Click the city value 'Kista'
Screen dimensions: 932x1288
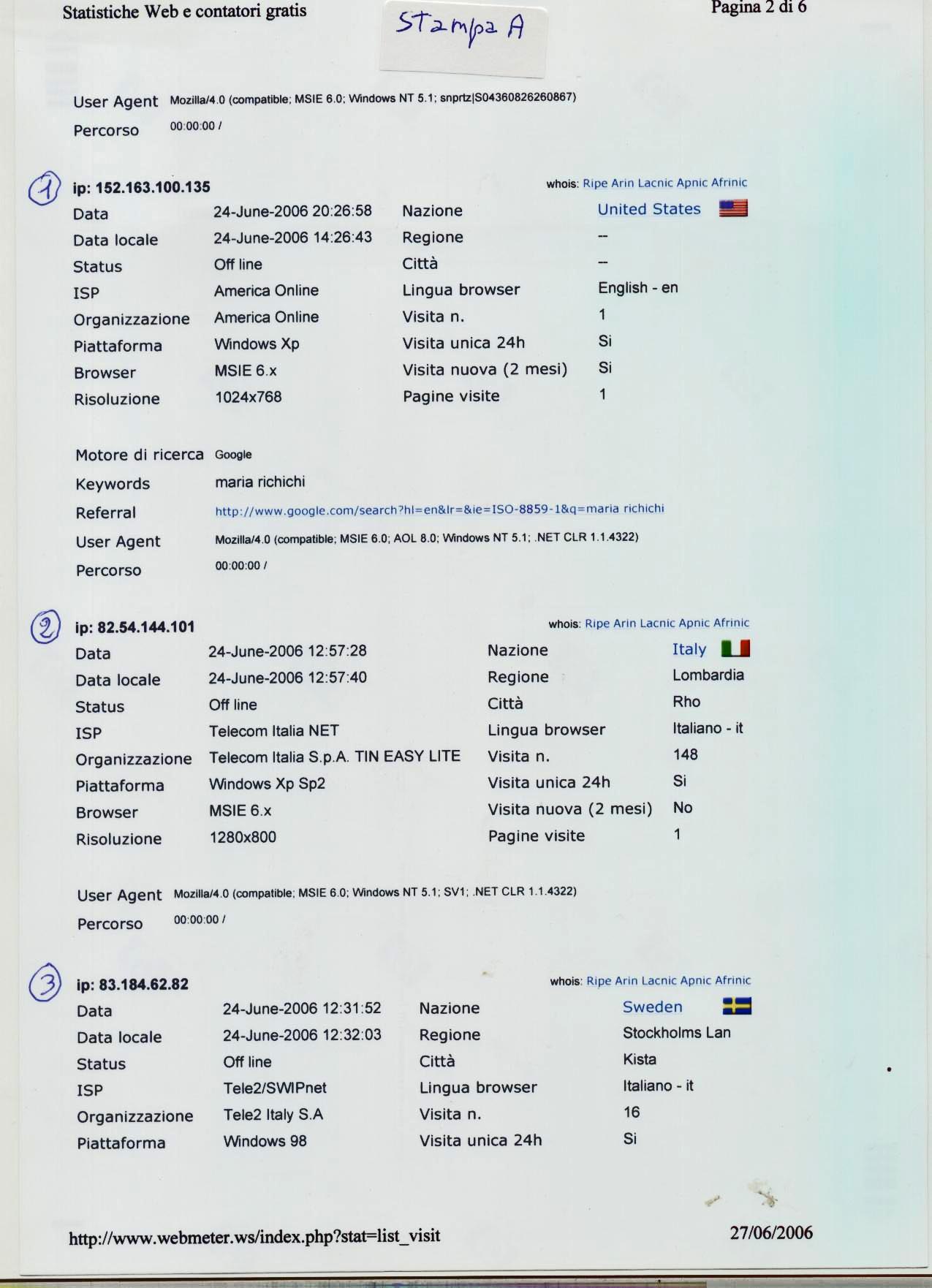click(639, 1059)
